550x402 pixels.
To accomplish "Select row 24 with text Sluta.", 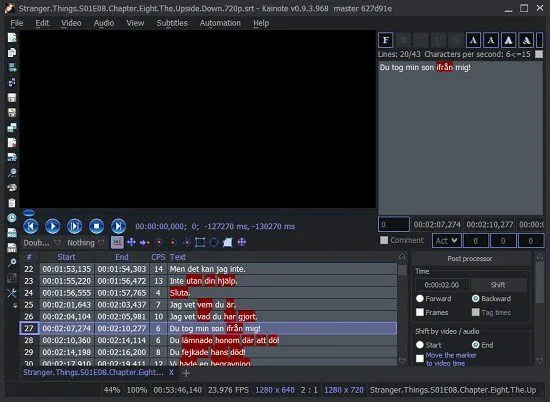I will (x=209, y=293).
